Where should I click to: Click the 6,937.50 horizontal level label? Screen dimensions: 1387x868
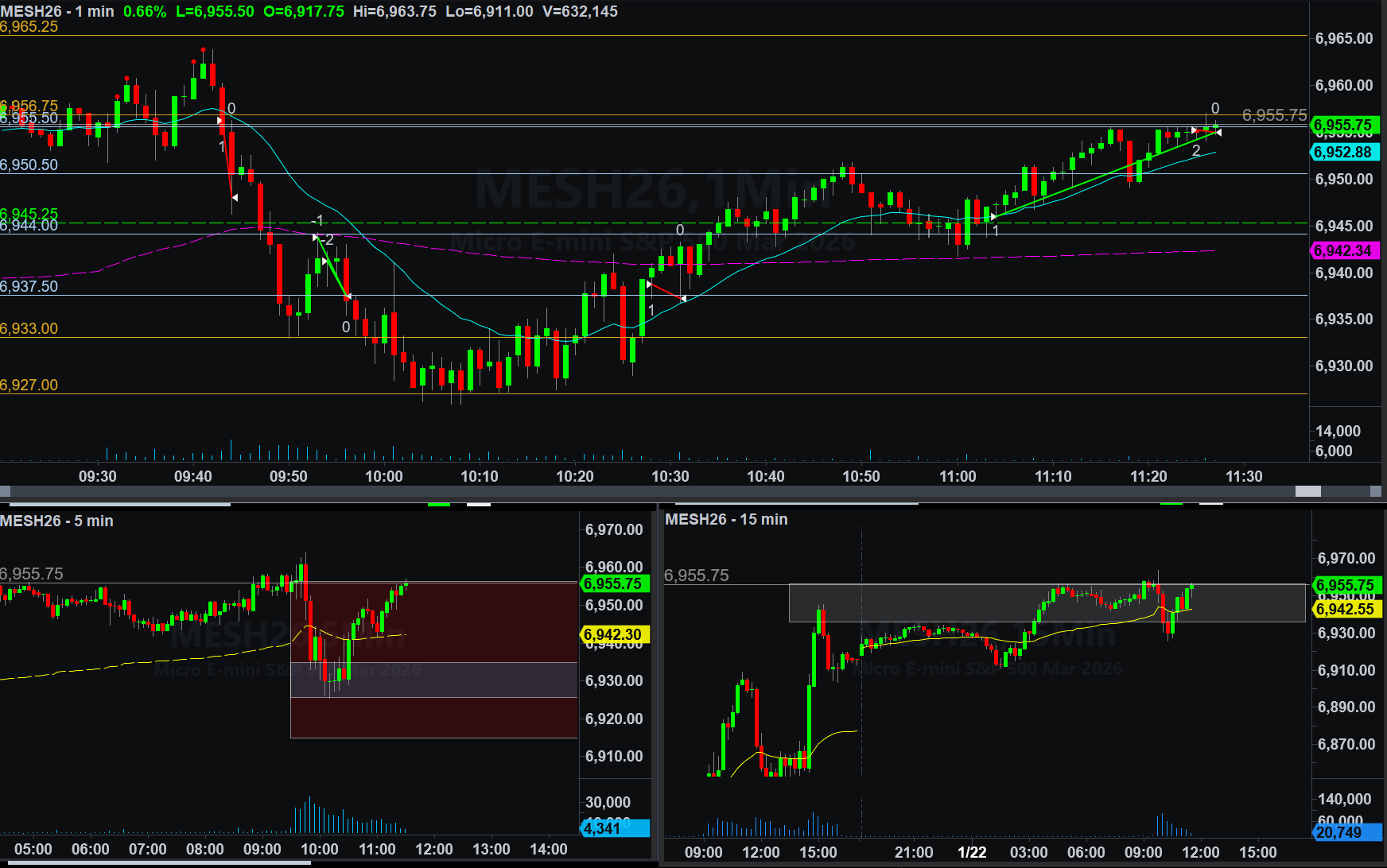click(29, 286)
